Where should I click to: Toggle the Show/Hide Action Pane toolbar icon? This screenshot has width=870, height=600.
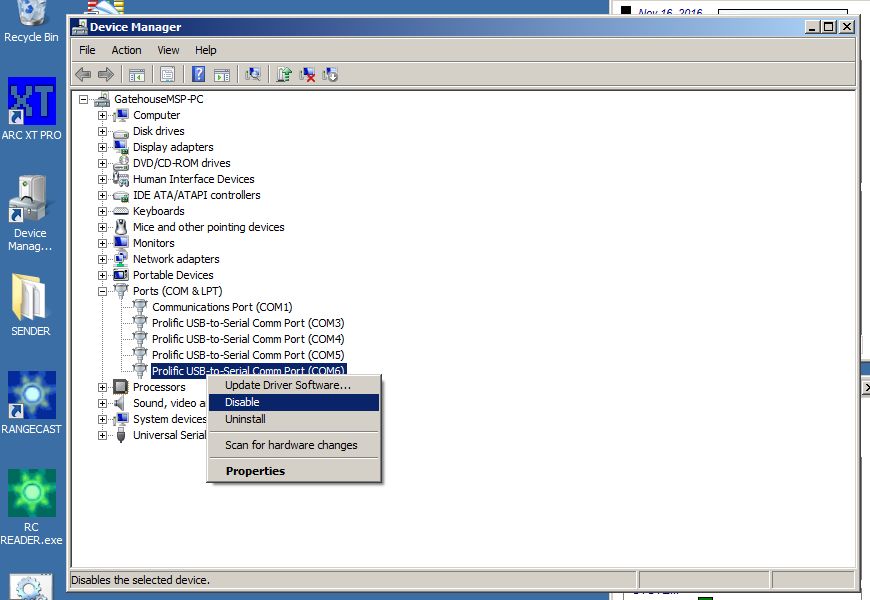(x=222, y=74)
